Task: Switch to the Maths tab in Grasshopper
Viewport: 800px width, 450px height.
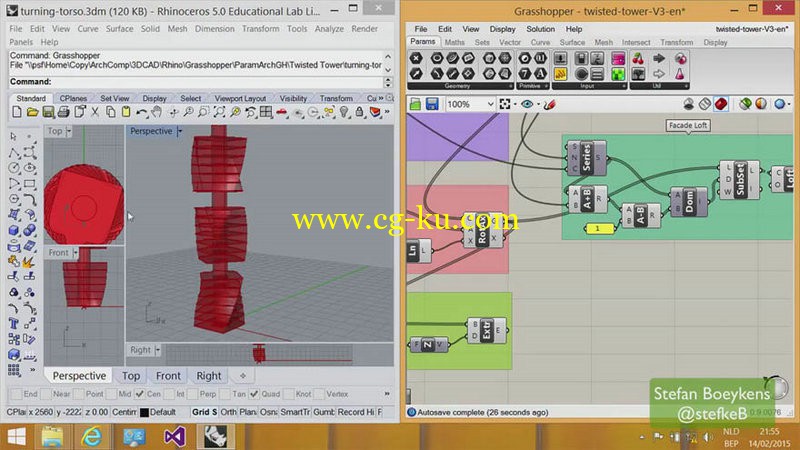Action: point(454,42)
